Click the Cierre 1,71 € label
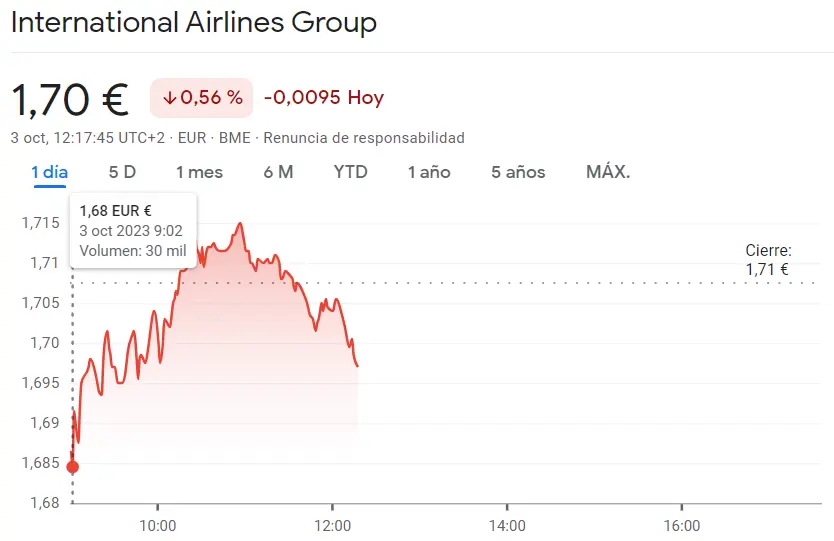The width and height of the screenshot is (834, 541). coord(768,259)
